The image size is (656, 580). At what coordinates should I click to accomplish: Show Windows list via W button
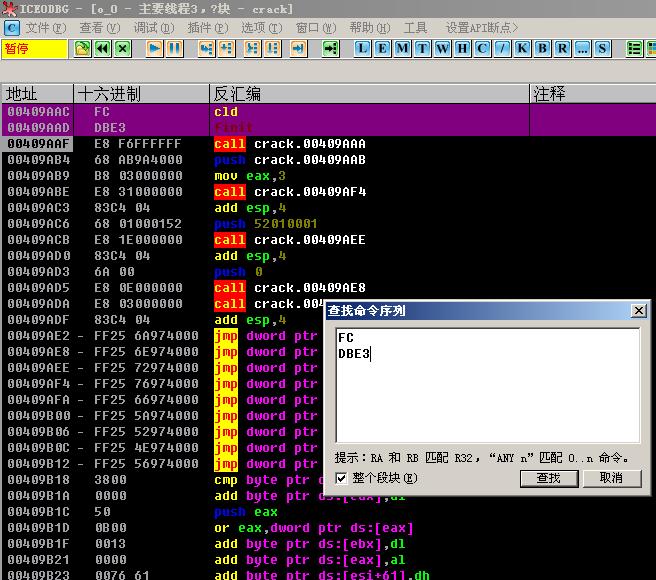pos(443,49)
